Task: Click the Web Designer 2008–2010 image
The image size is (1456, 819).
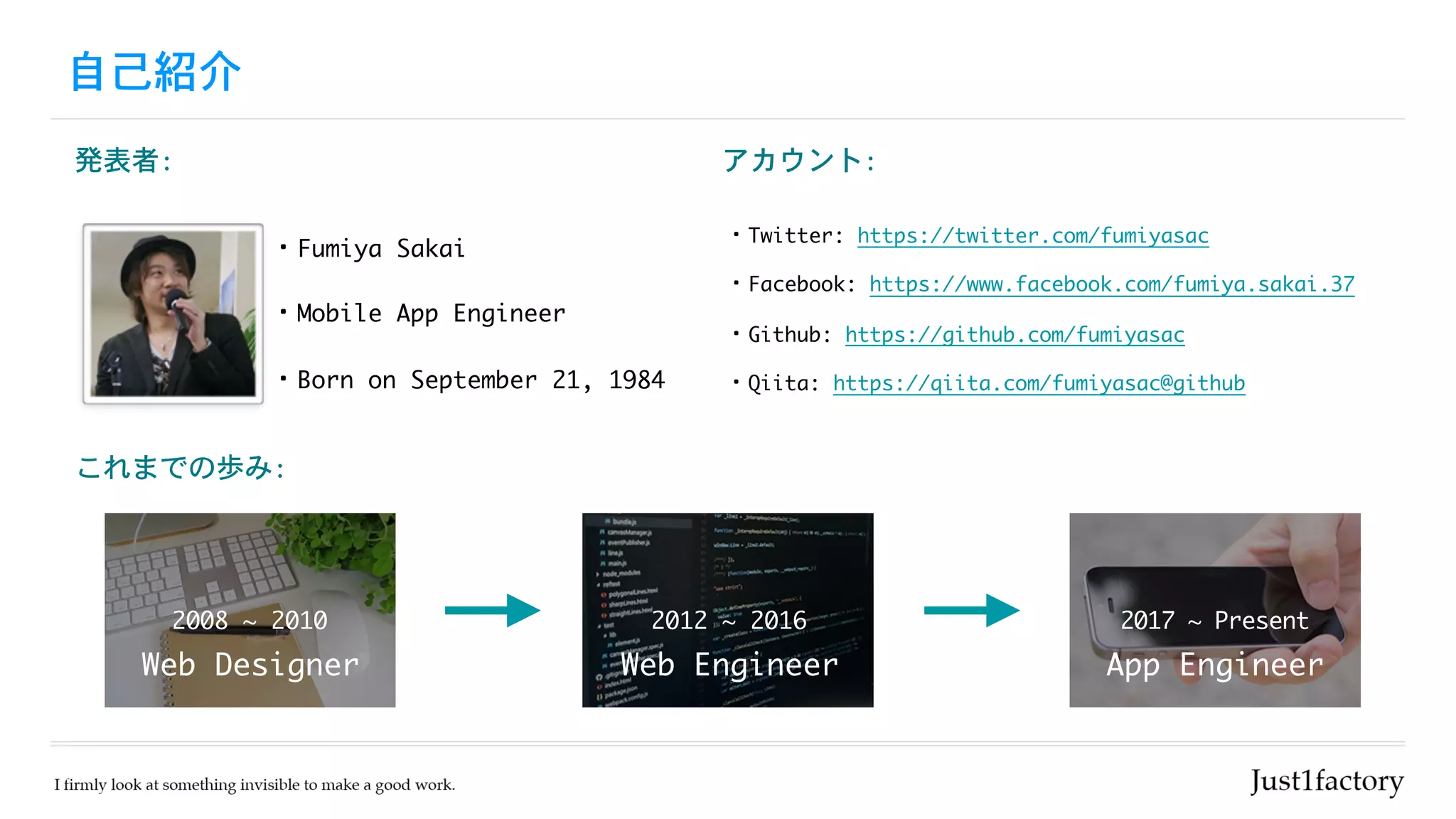Action: [250, 610]
